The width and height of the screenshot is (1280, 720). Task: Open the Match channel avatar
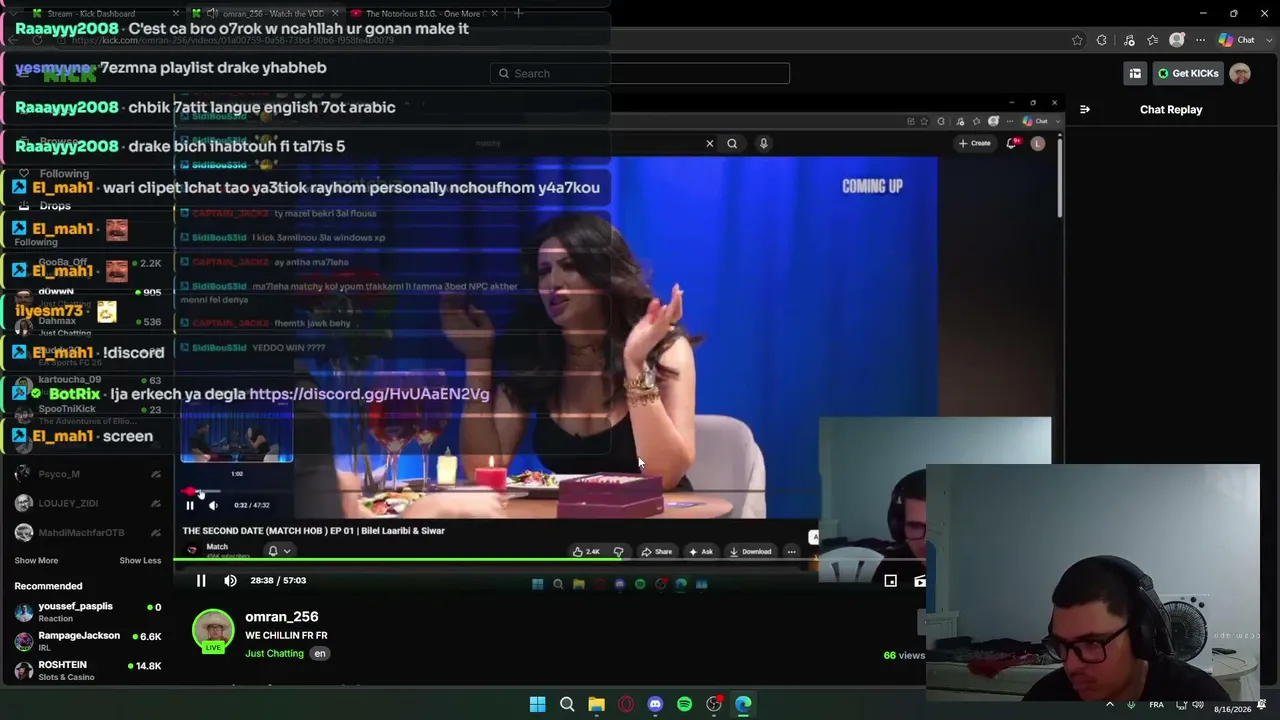pyautogui.click(x=192, y=550)
